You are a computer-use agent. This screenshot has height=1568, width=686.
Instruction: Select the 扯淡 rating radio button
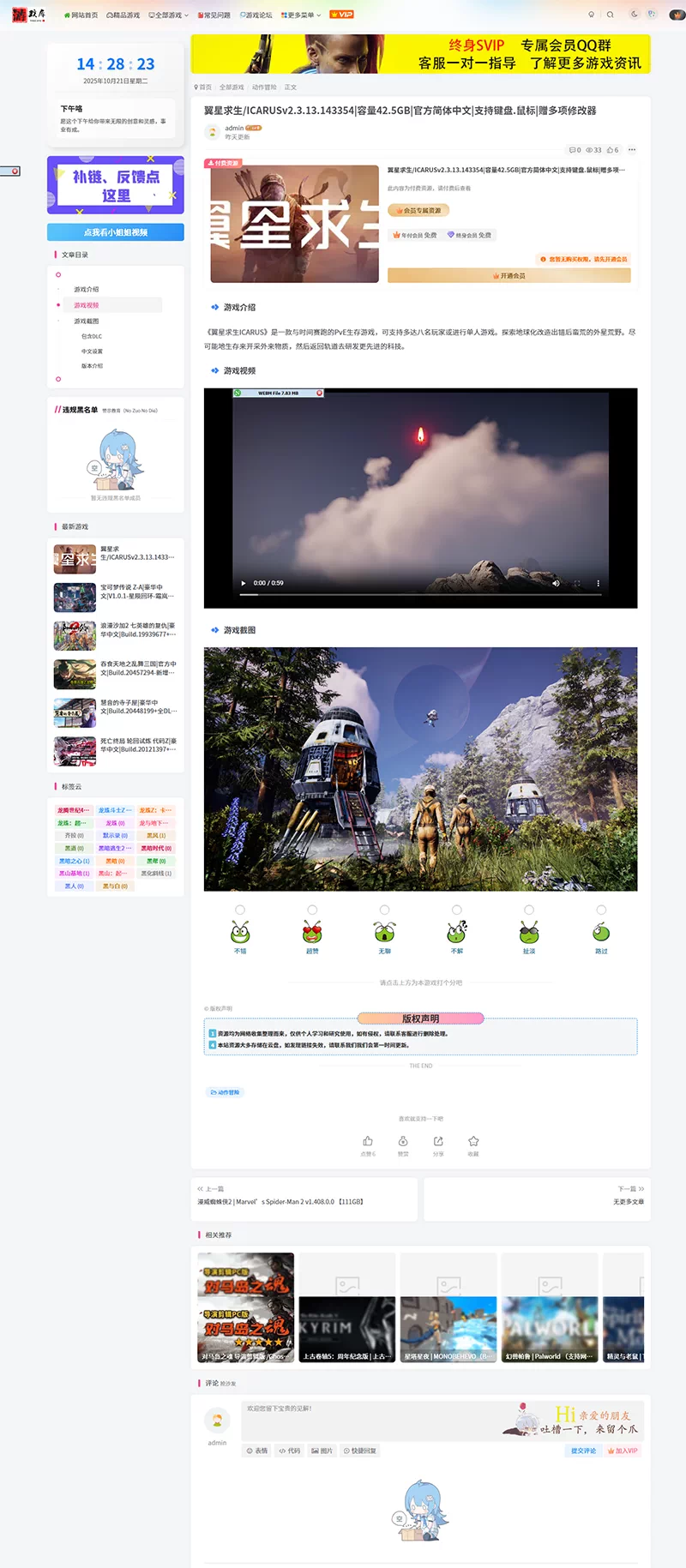click(x=529, y=910)
